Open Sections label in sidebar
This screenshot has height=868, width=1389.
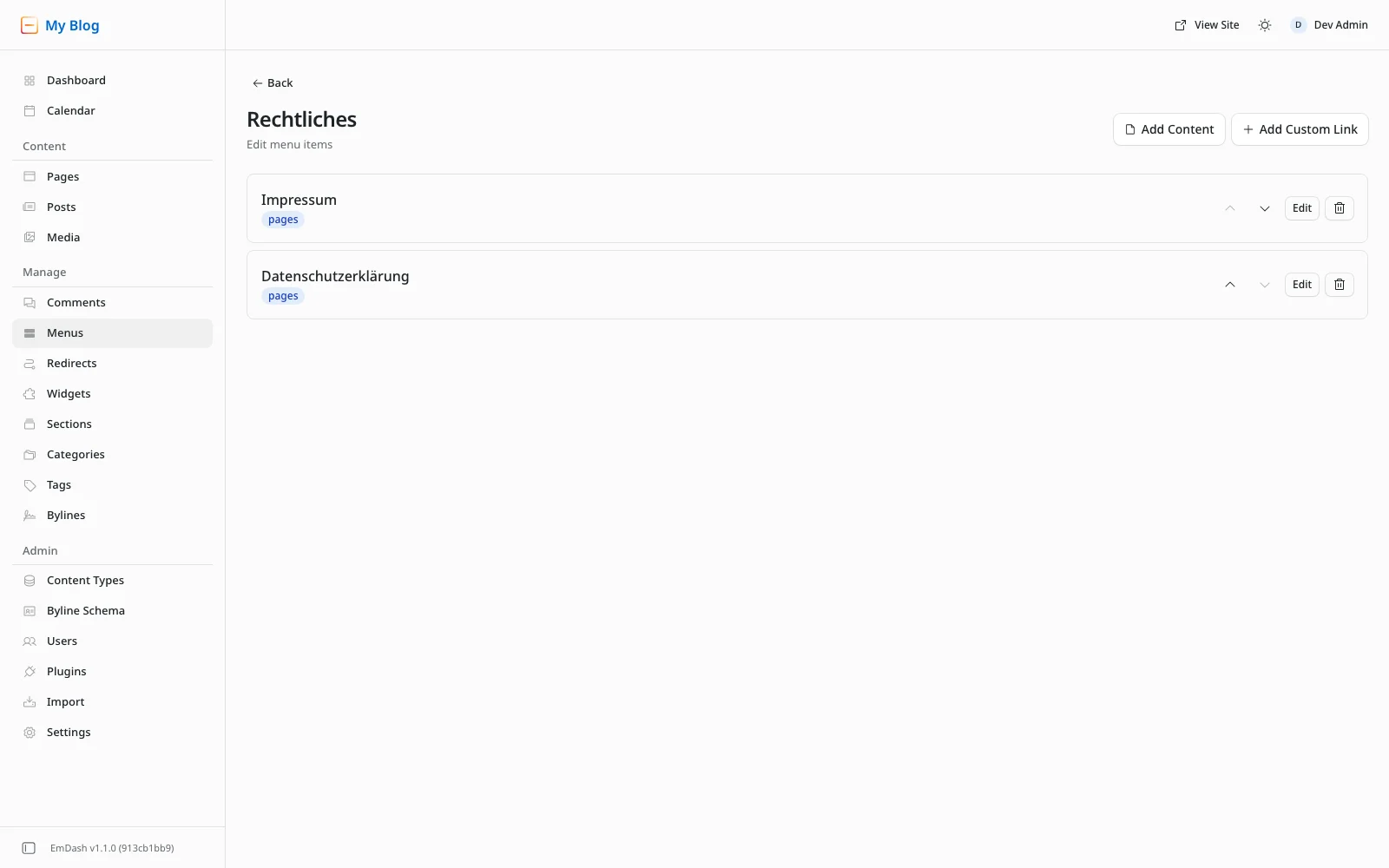tap(69, 424)
